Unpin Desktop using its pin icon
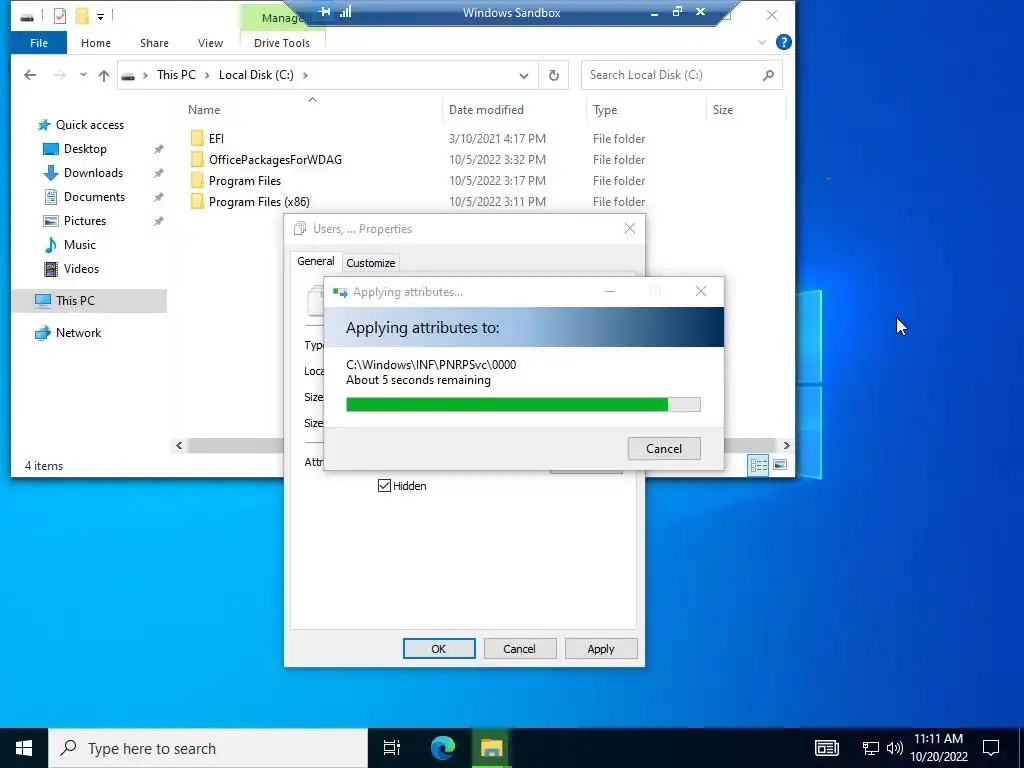1024x768 pixels. [158, 150]
